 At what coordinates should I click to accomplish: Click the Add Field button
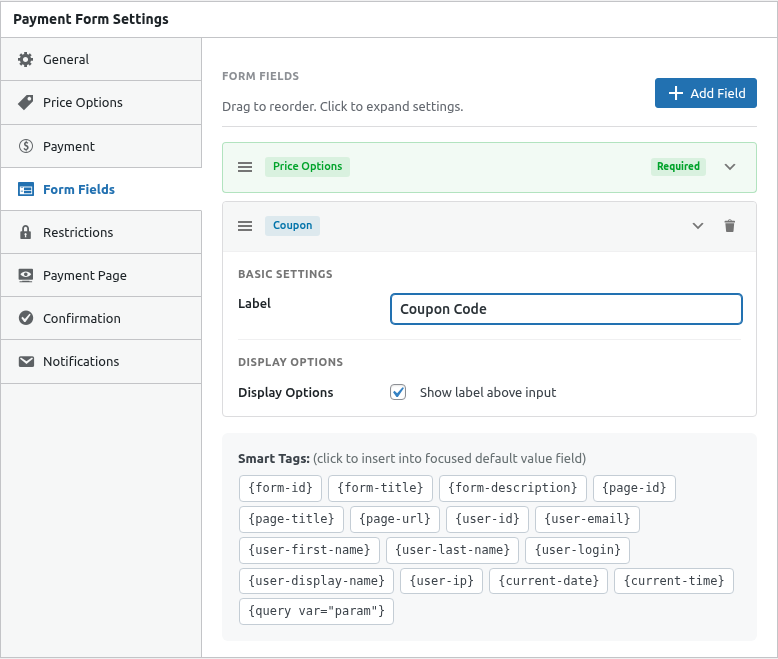[x=706, y=93]
